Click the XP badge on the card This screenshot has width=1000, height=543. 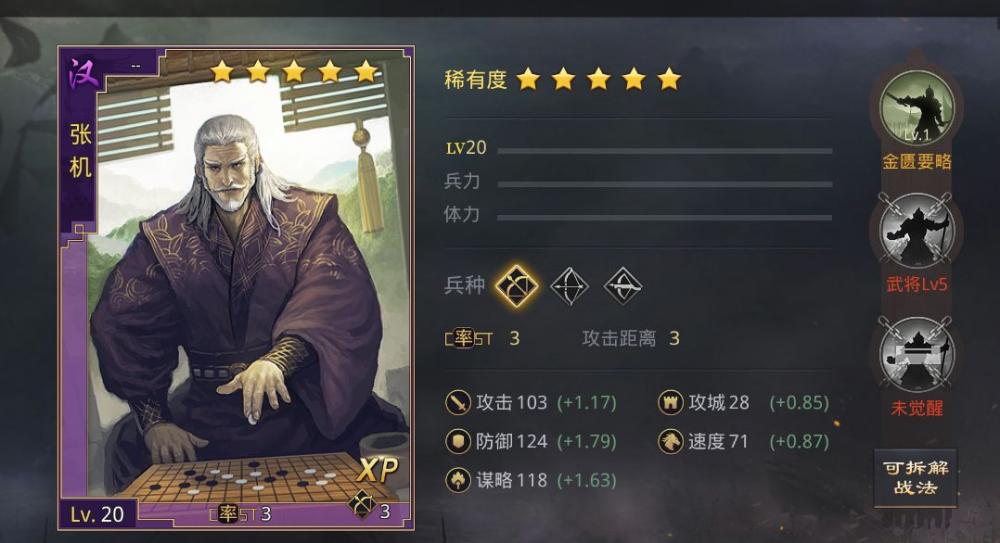pos(378,470)
